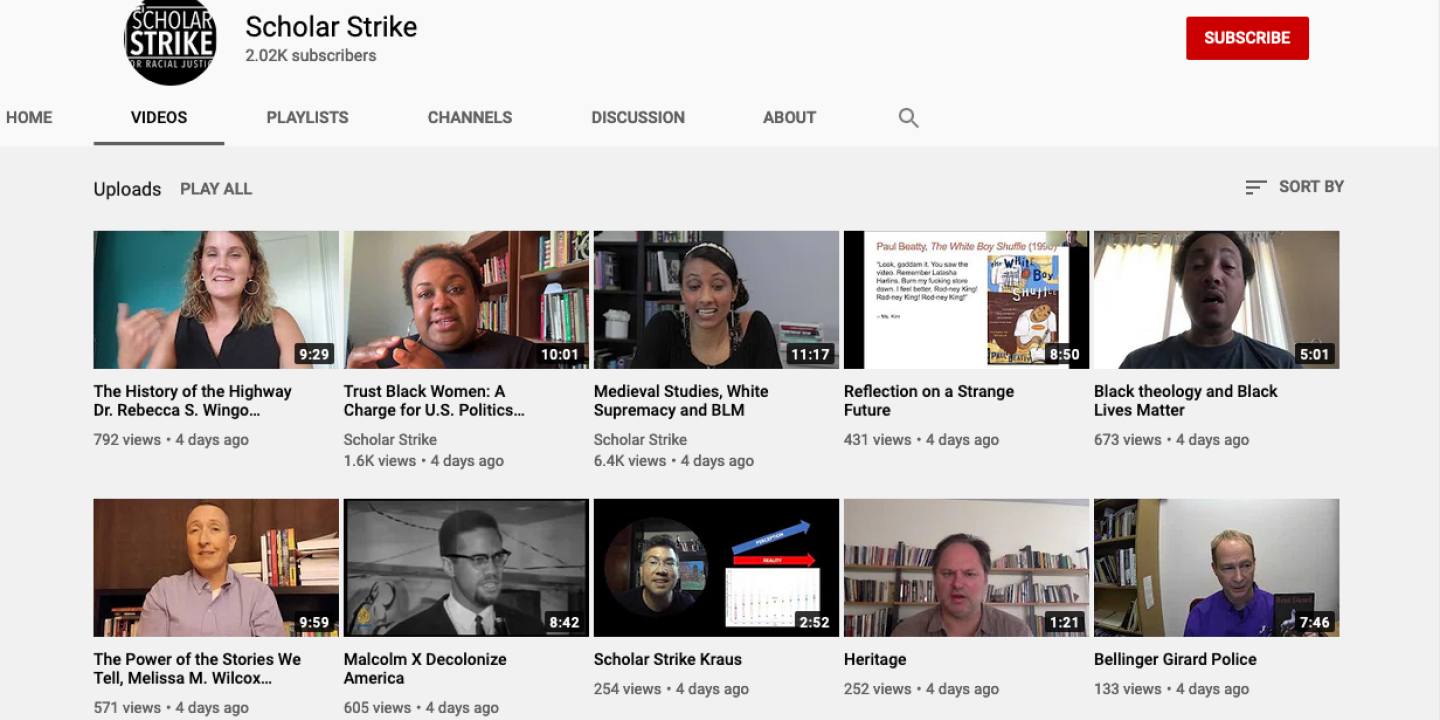Click '254 views • 4 days ago' text

tap(671, 689)
